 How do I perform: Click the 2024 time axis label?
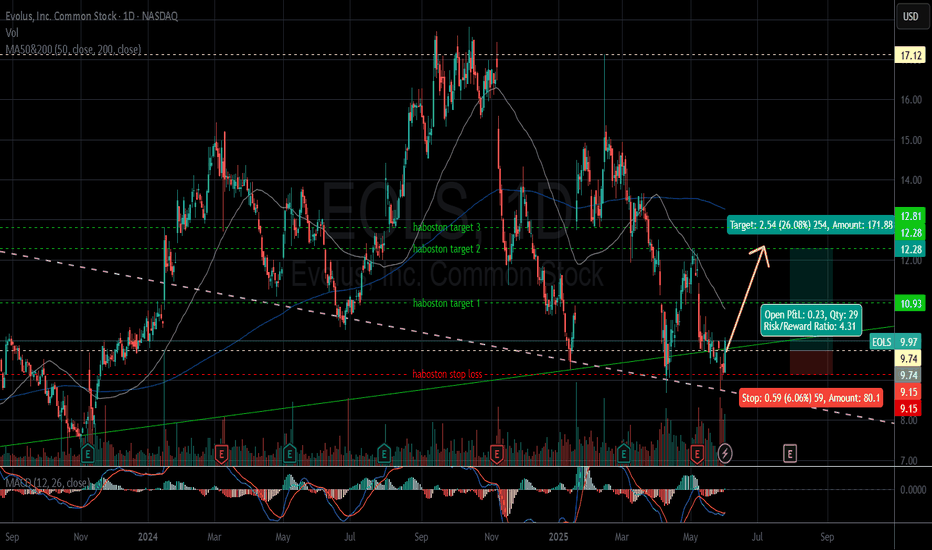[x=148, y=537]
